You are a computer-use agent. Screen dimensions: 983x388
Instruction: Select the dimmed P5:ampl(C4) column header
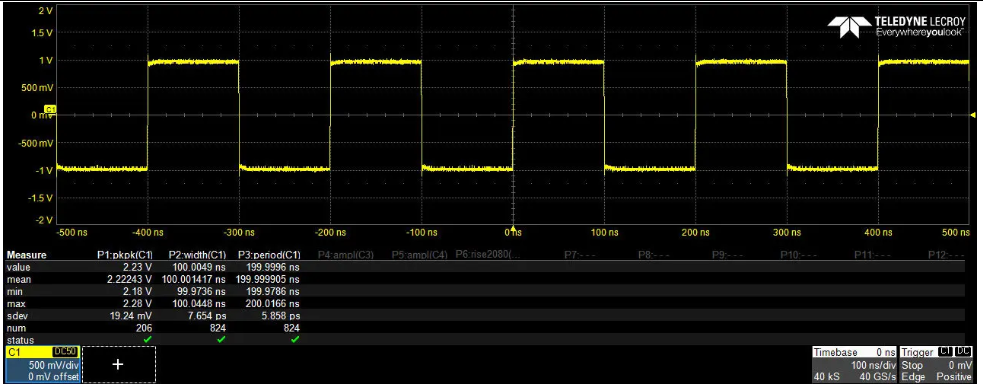coord(419,256)
